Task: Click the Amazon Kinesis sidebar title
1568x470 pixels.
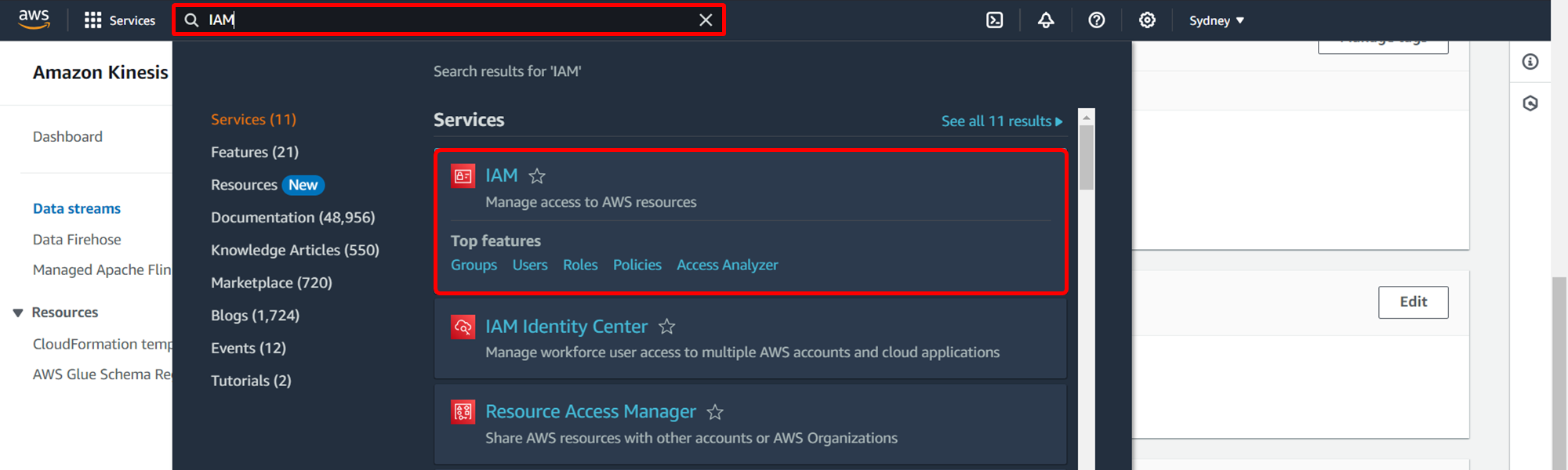Action: click(100, 73)
